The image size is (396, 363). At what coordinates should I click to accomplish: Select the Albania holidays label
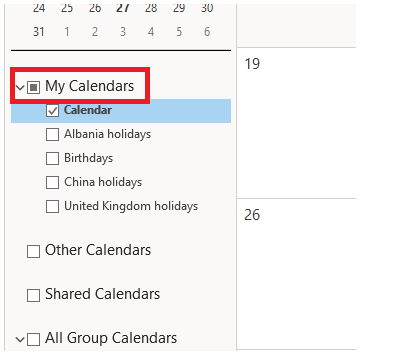[107, 134]
